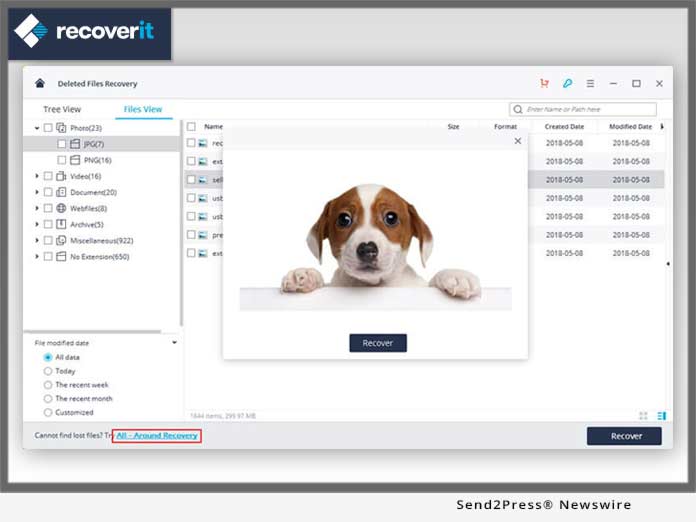
Task: Open the hamburger menu icon
Action: point(590,84)
